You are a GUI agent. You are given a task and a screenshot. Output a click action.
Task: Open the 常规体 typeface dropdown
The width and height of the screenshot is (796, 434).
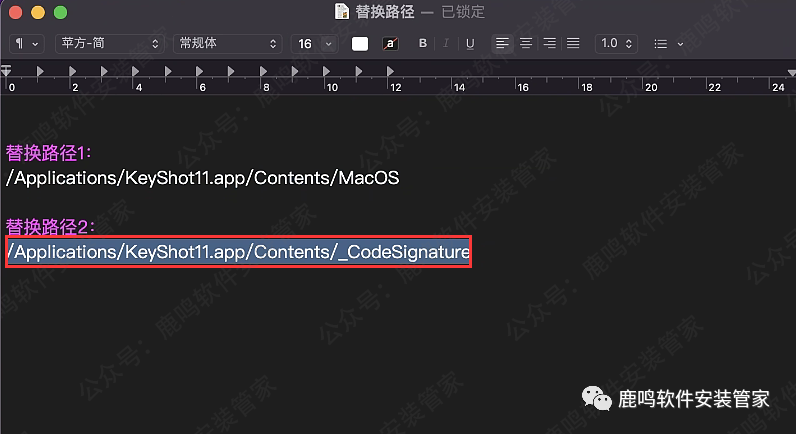pyautogui.click(x=227, y=44)
